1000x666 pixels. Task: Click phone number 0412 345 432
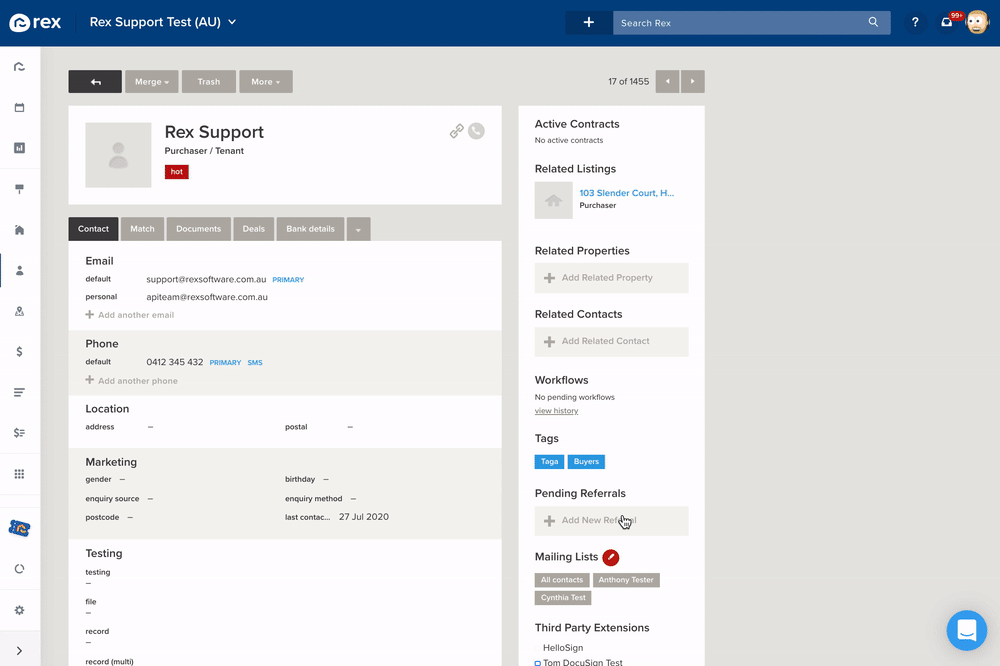click(175, 362)
